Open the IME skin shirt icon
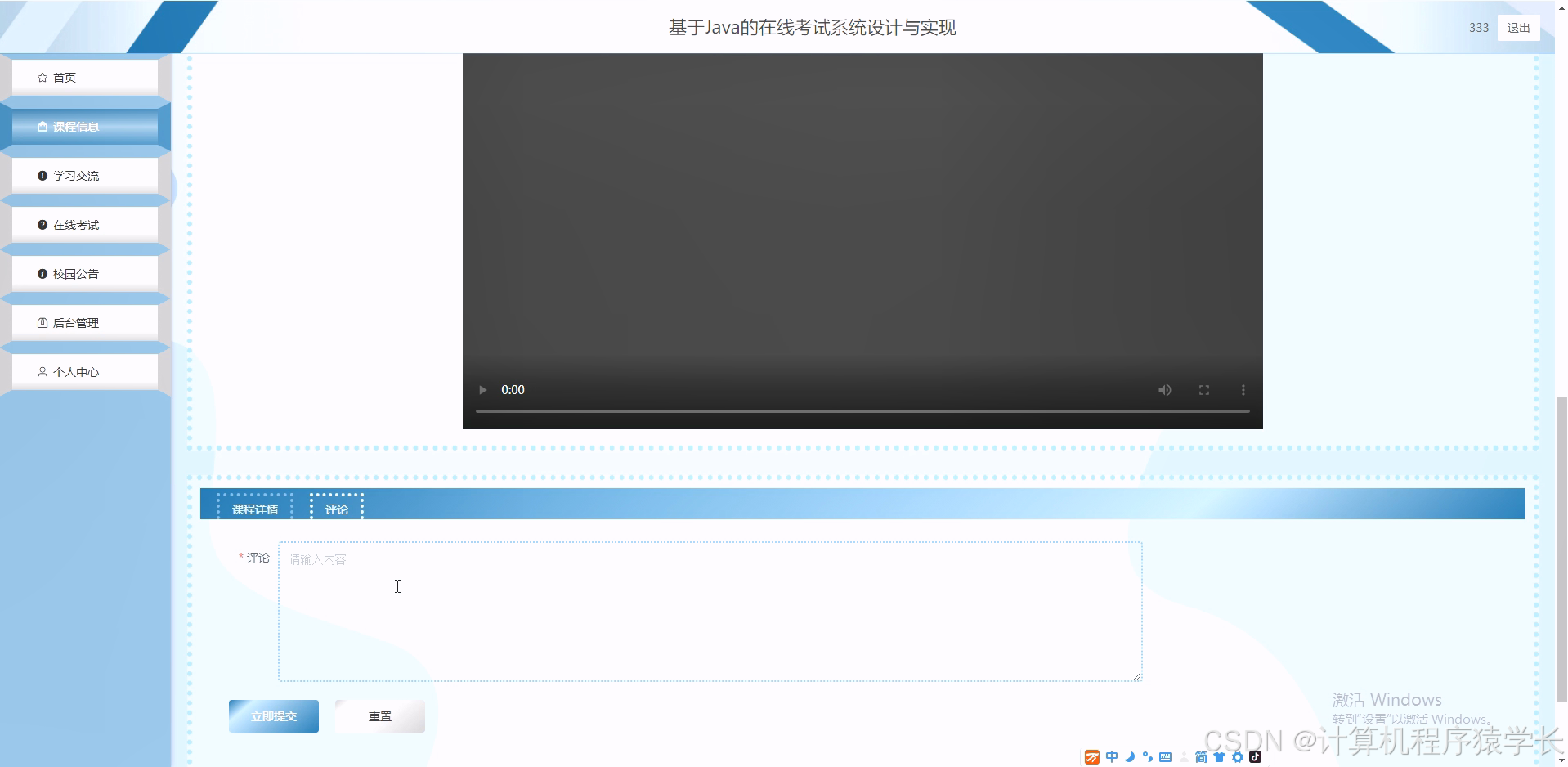The image size is (1568, 767). [1220, 757]
